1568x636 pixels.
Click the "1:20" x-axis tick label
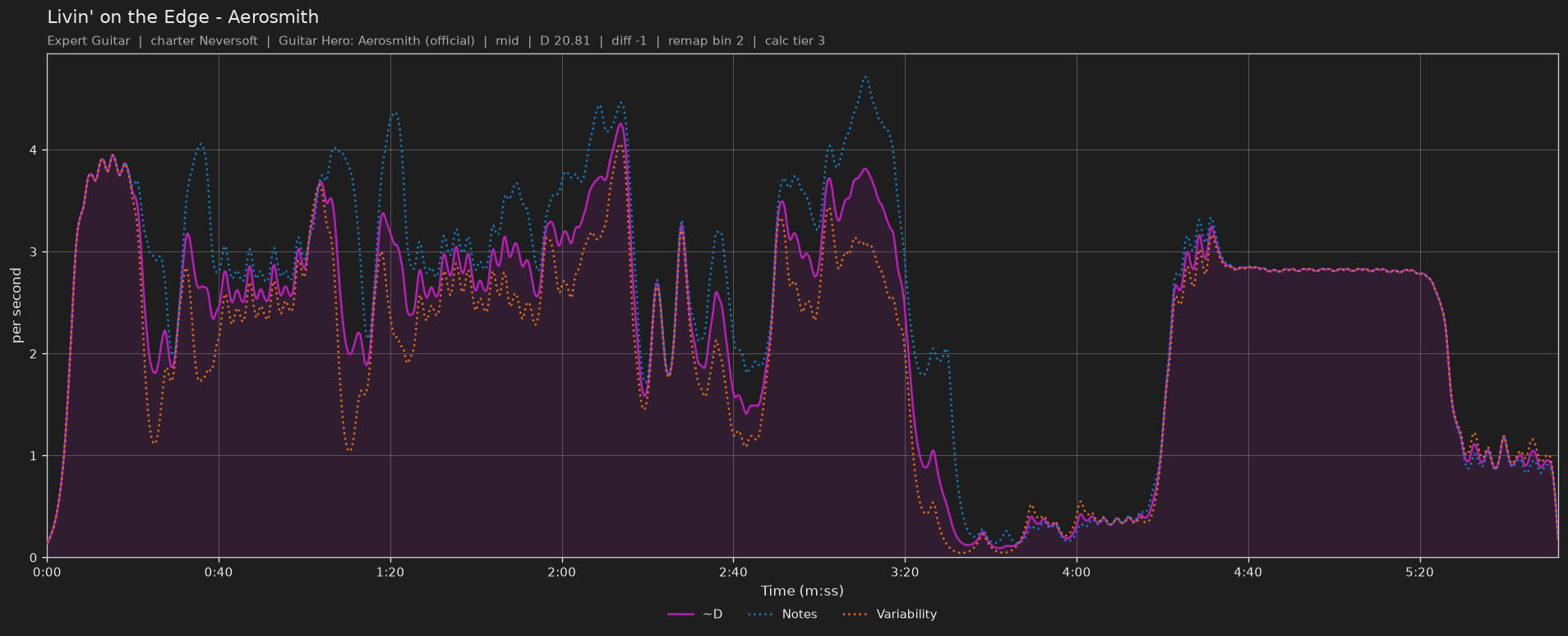[390, 572]
